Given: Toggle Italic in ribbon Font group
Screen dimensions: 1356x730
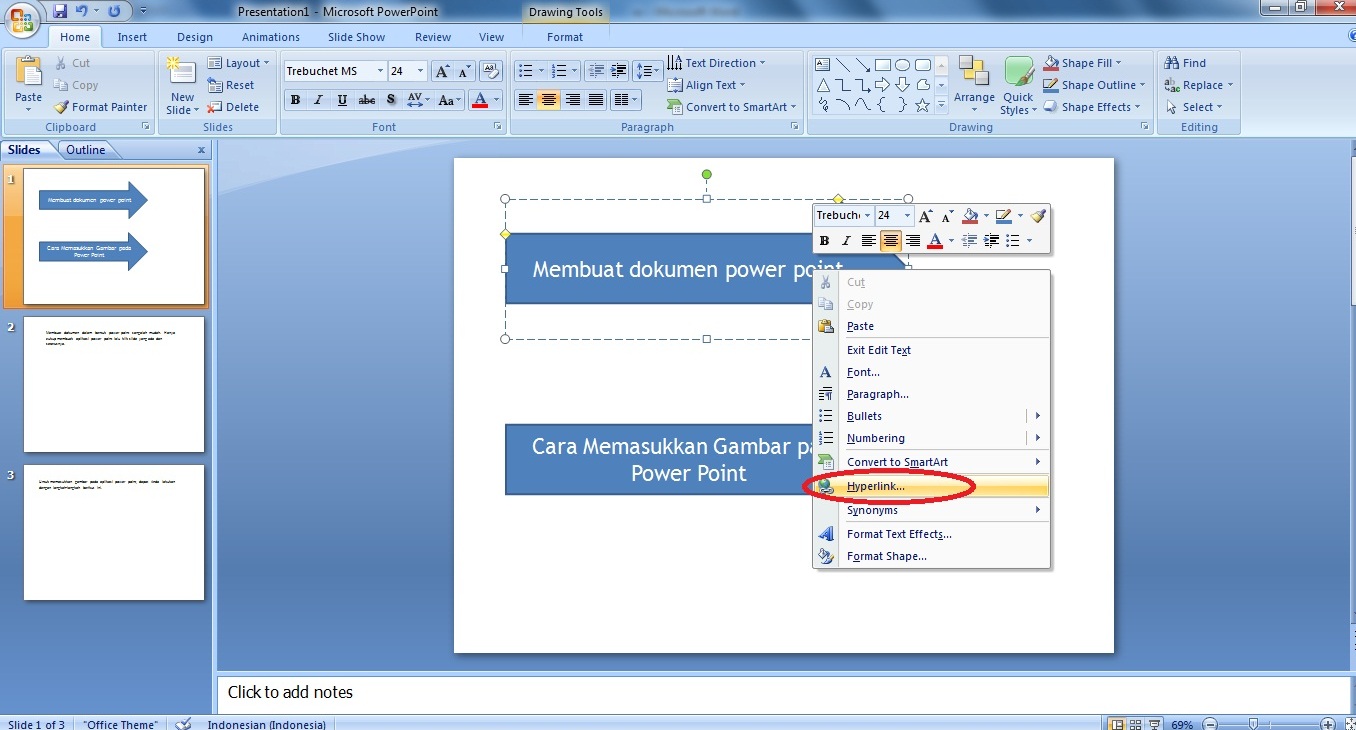Looking at the screenshot, I should 319,100.
